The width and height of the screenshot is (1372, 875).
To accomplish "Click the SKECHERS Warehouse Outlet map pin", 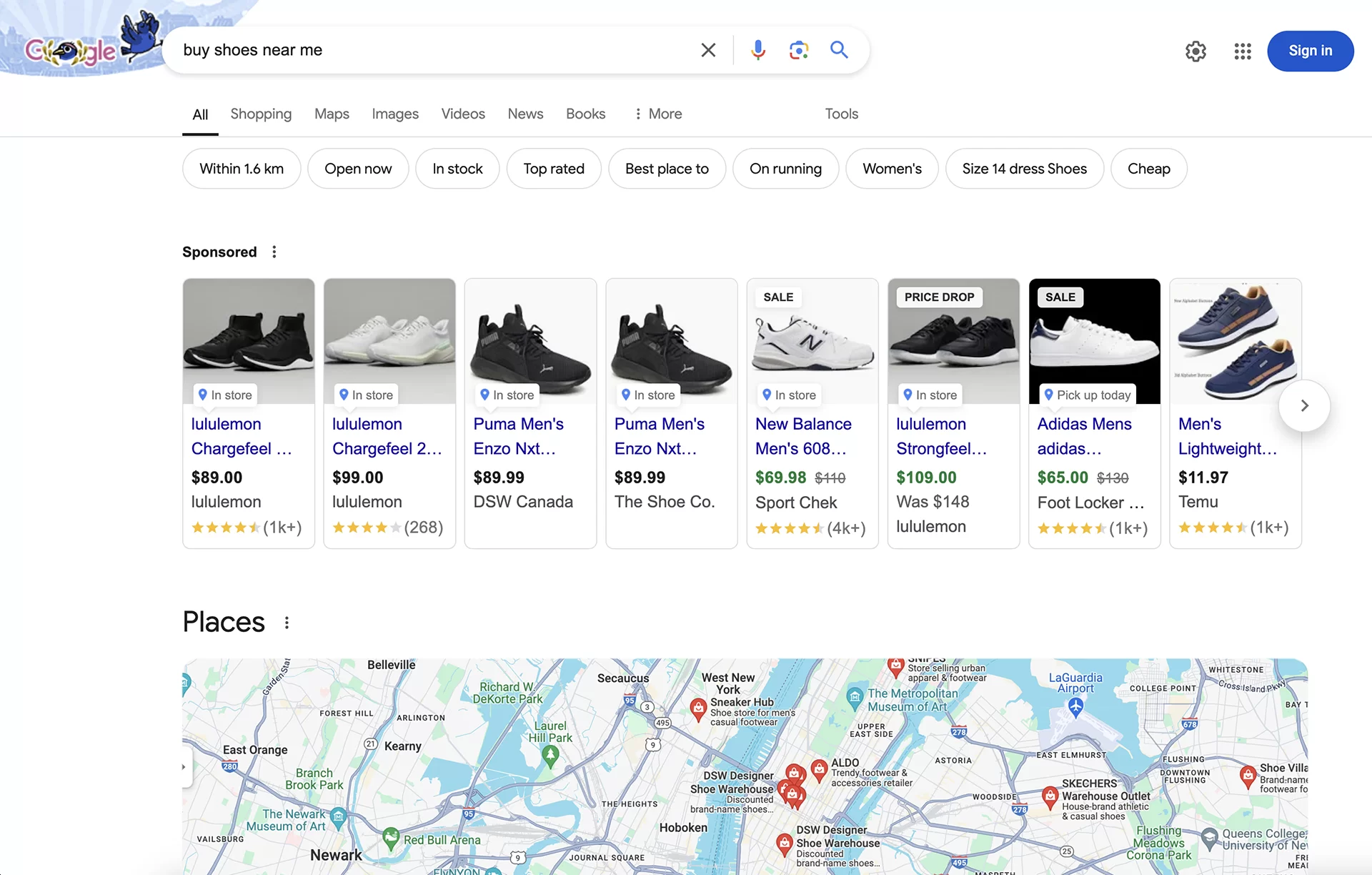I will [x=1050, y=797].
